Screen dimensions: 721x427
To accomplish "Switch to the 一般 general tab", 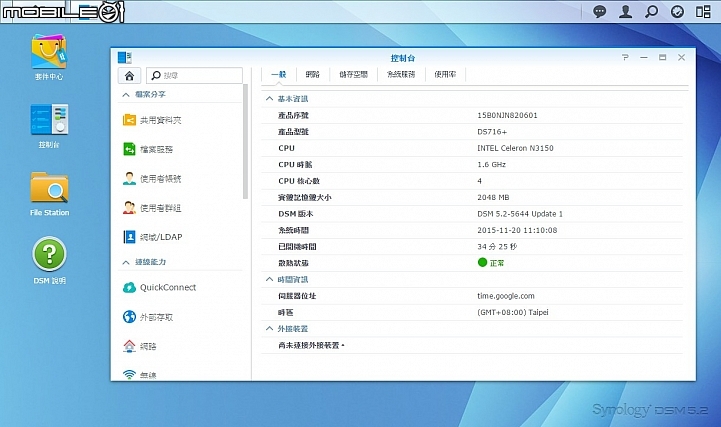I will coord(279,74).
